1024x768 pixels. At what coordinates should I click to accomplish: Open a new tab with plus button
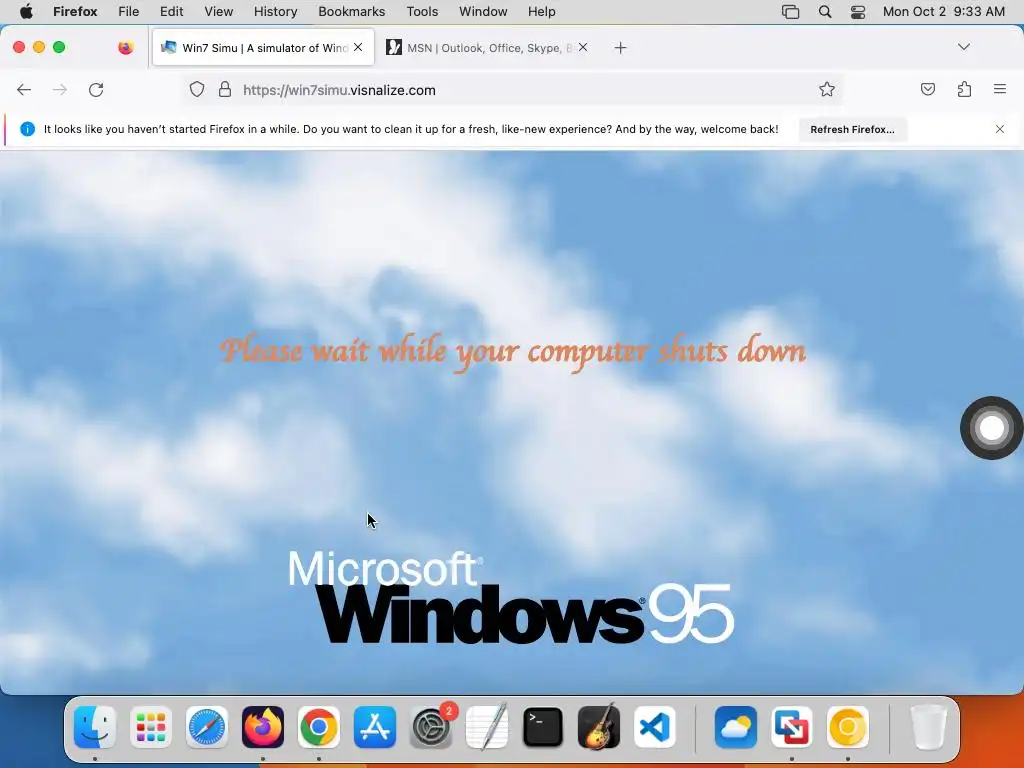click(620, 48)
